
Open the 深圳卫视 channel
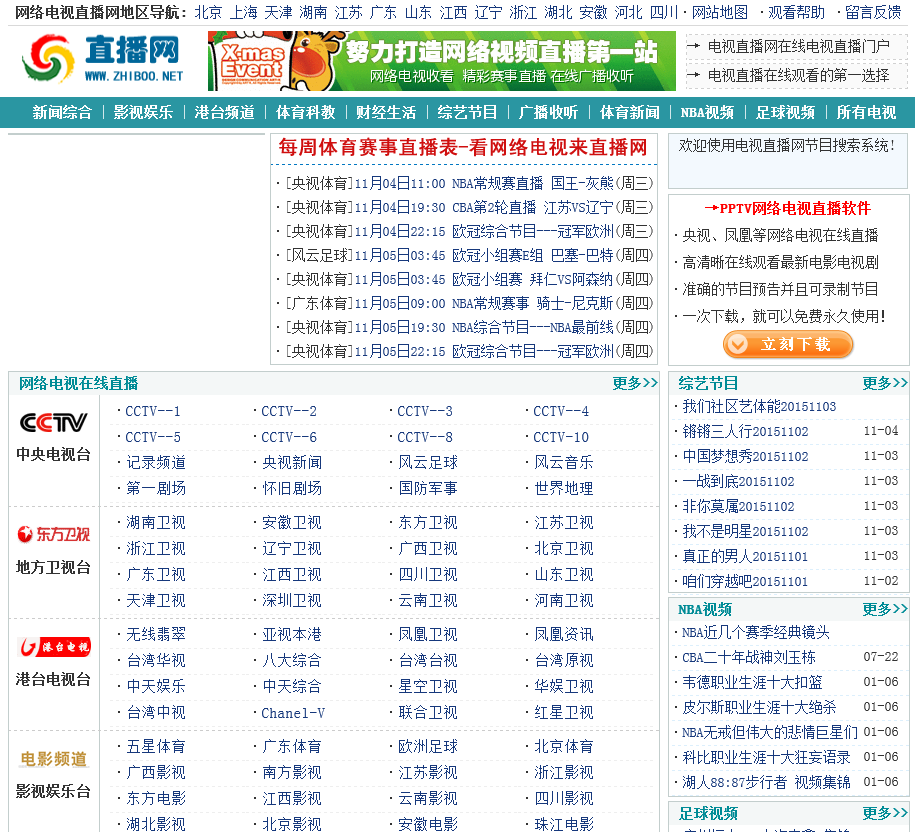292,600
